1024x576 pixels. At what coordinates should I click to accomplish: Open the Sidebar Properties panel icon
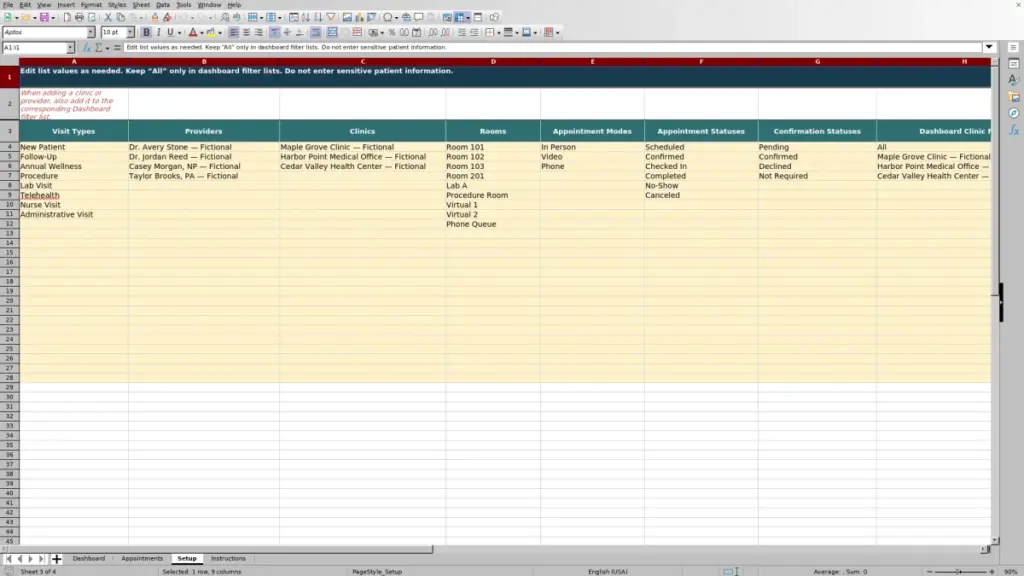tap(1014, 64)
